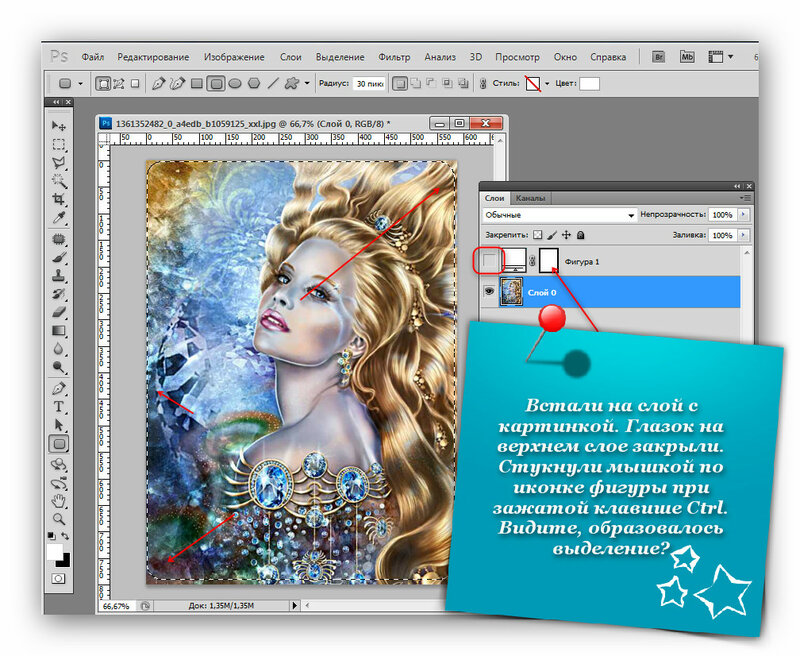Reset default foreground and background colors
This screenshot has width=800, height=656.
point(52,536)
